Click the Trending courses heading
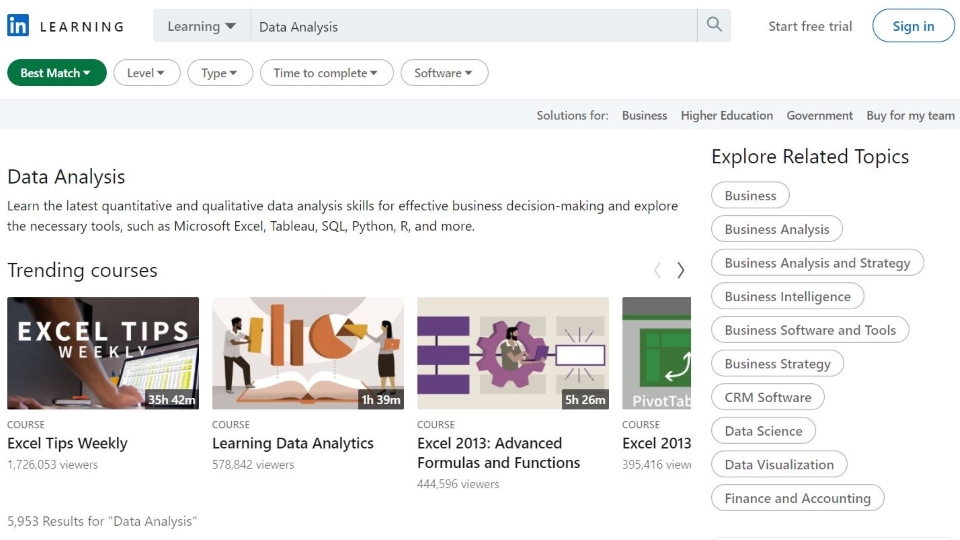Image resolution: width=960 pixels, height=540 pixels. [82, 270]
